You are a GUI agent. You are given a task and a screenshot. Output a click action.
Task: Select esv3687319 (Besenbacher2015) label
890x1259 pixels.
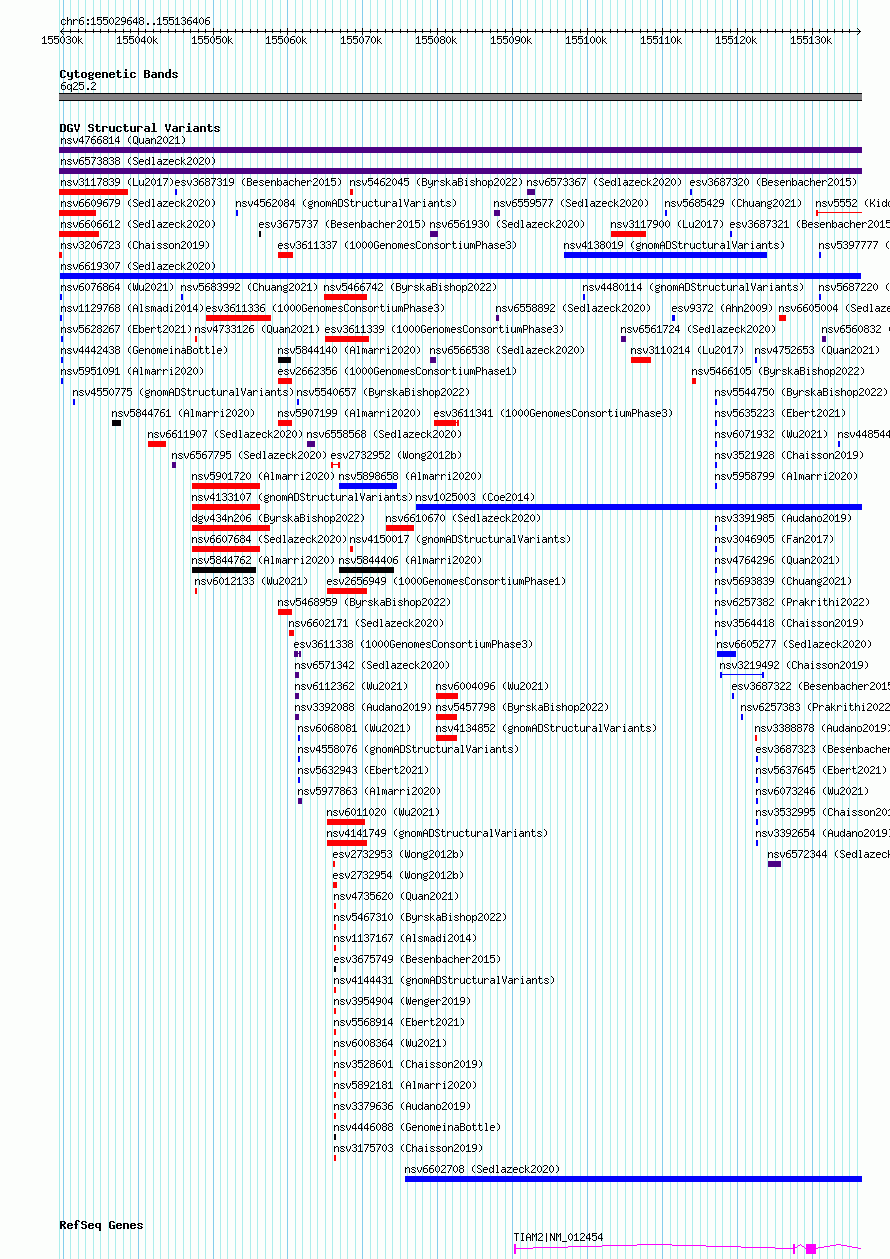coord(258,182)
